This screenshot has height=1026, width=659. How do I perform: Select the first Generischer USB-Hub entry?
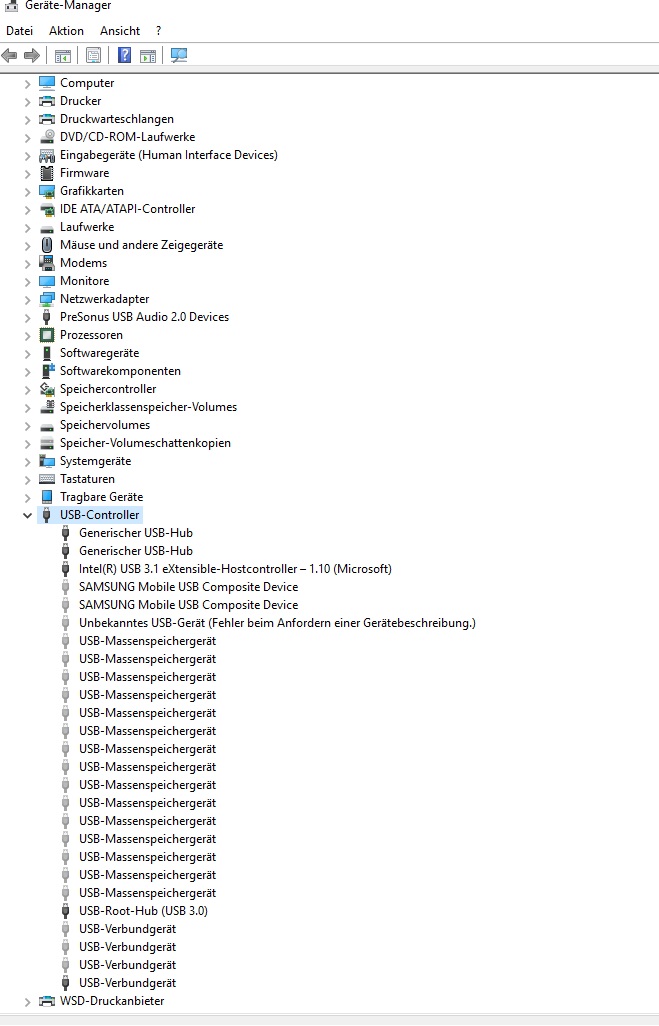(136, 533)
